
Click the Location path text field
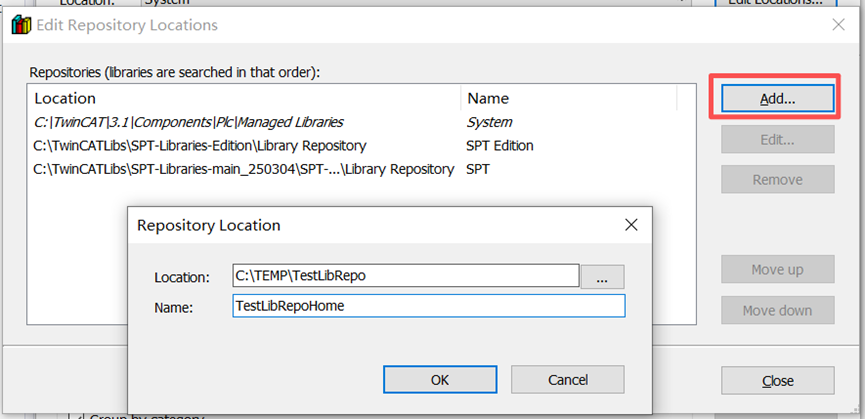click(x=405, y=276)
